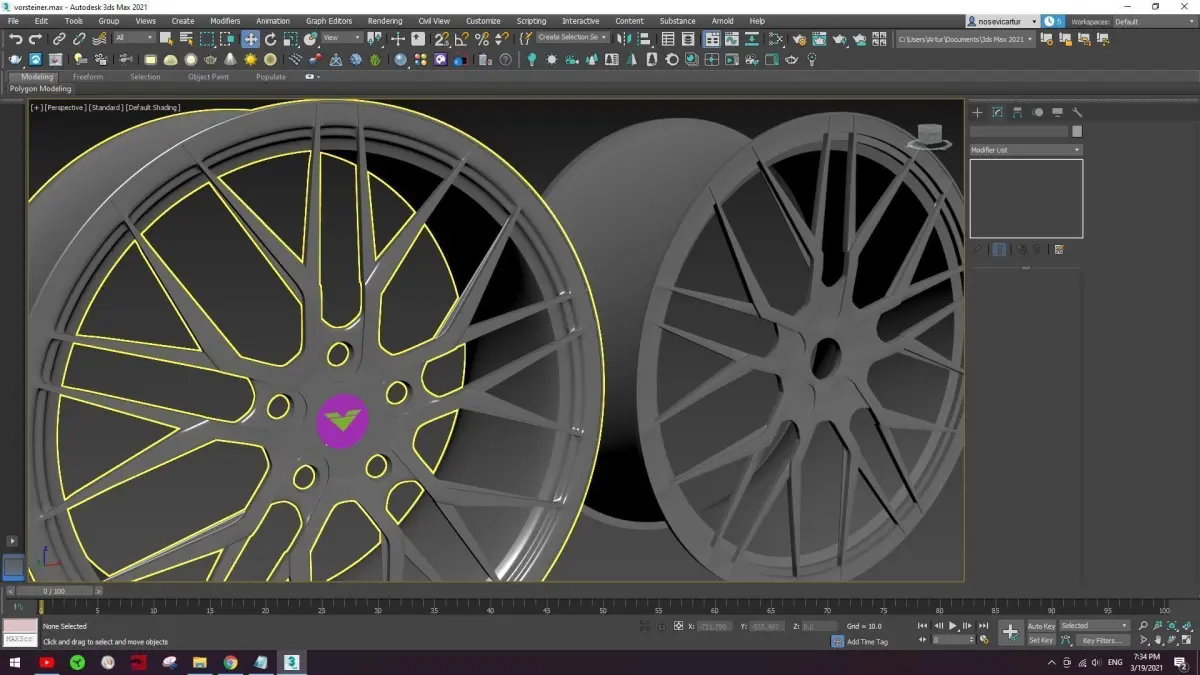Open the Layer Explorer icon
The width and height of the screenshot is (1200, 675).
tap(688, 38)
